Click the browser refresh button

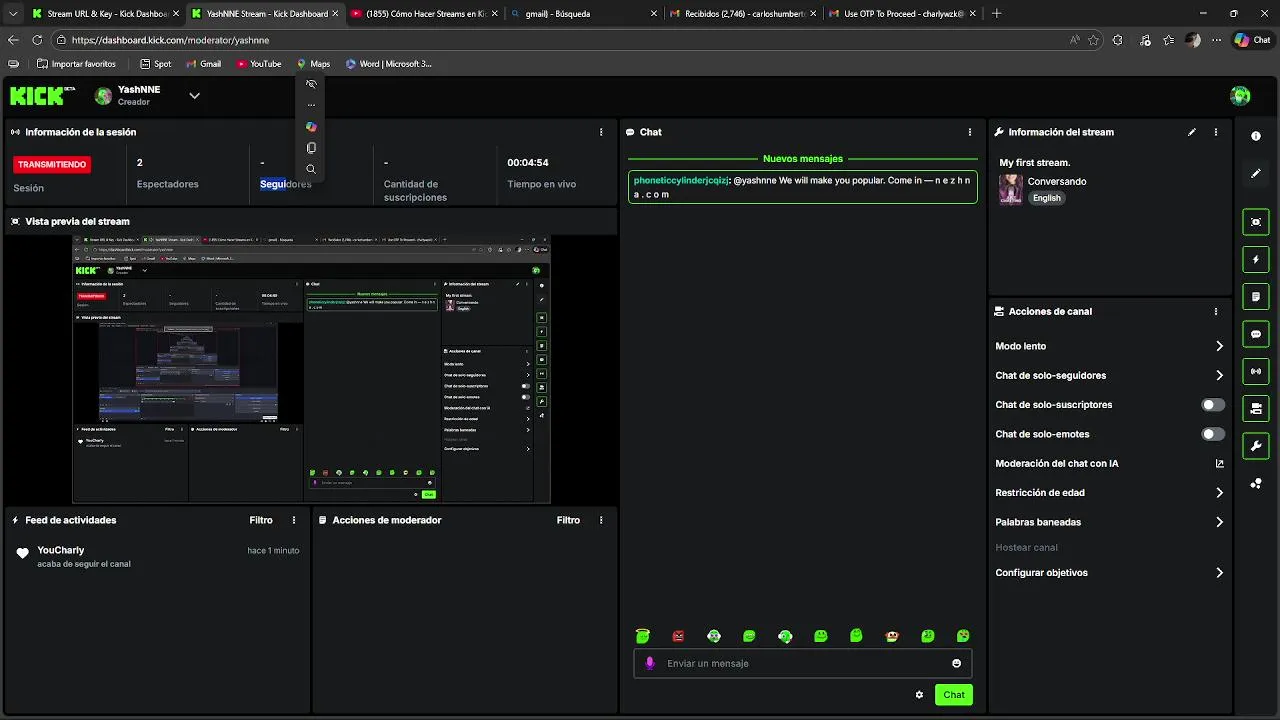(37, 40)
